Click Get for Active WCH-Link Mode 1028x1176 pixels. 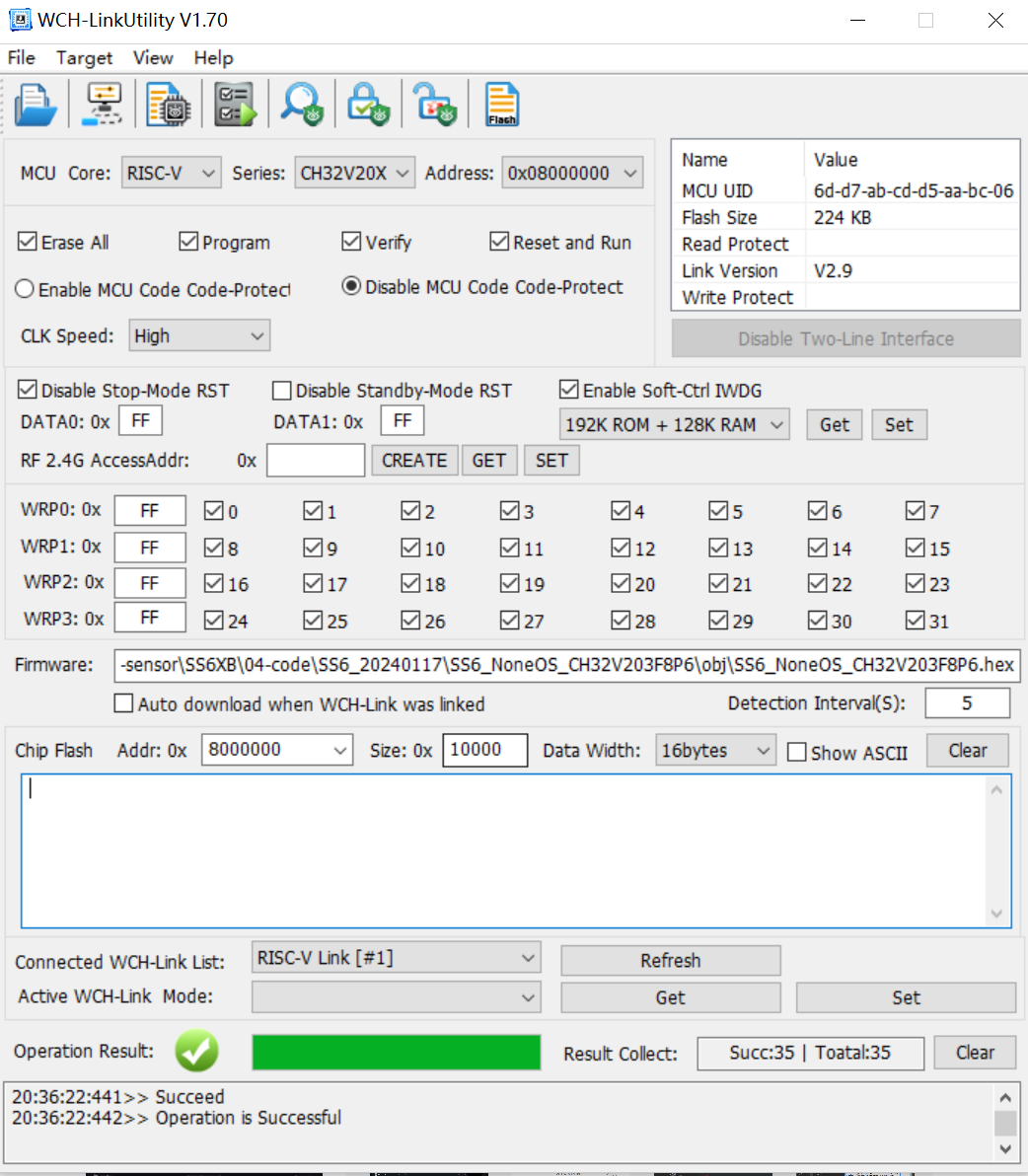(x=670, y=997)
